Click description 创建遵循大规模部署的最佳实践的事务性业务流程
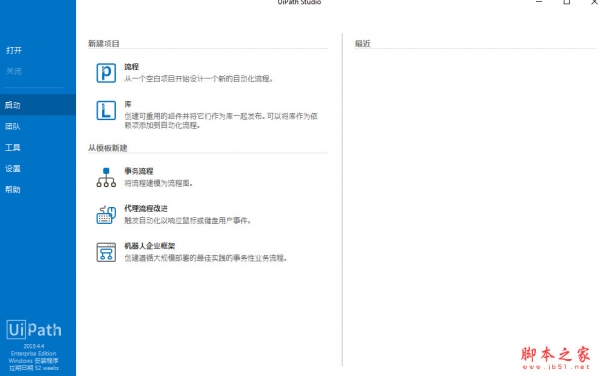 point(205,258)
